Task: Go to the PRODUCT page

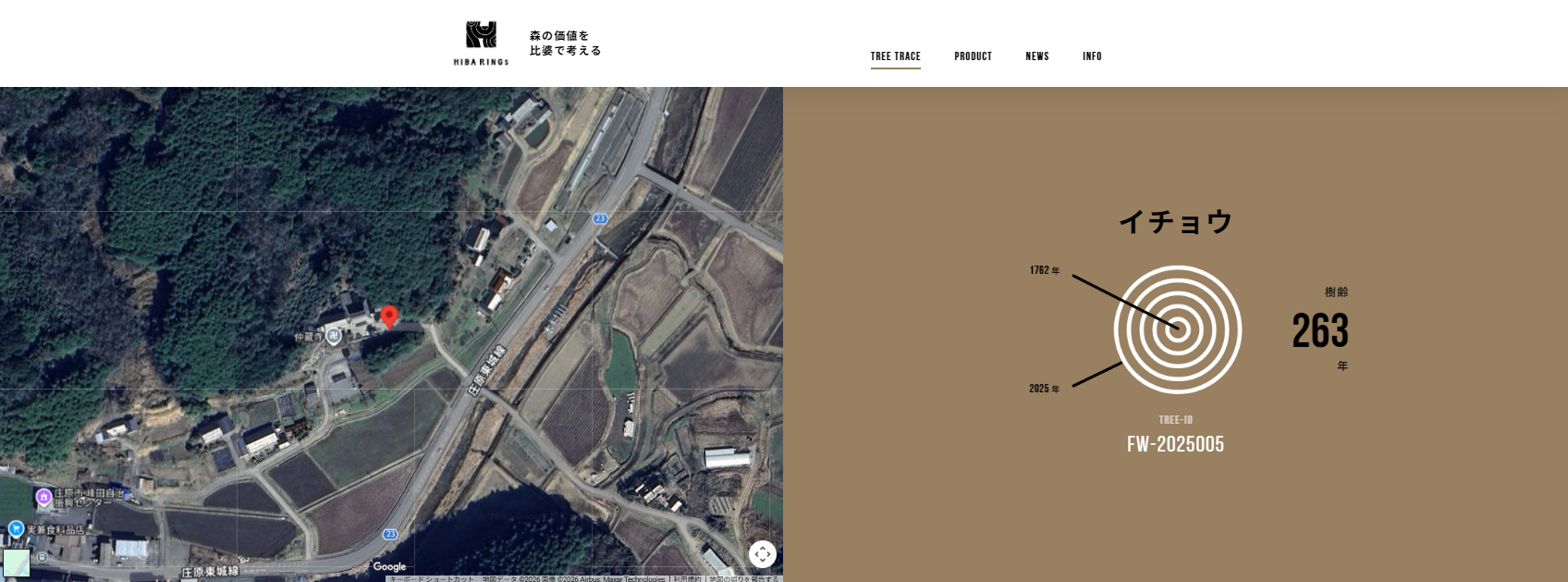Action: (x=974, y=56)
